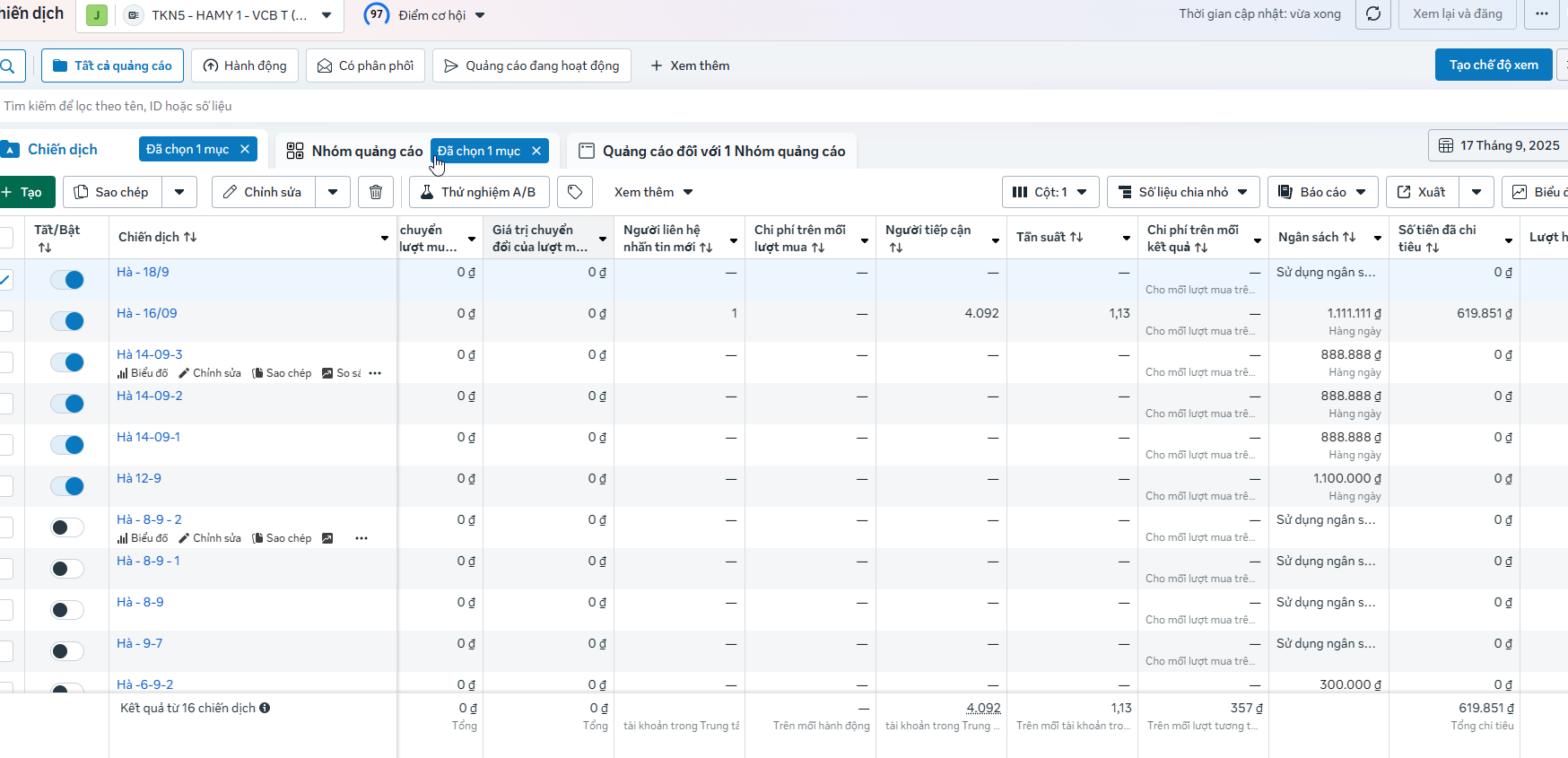
Task: Open more options for Hà - 8-9 - 2 row
Action: coord(362,538)
